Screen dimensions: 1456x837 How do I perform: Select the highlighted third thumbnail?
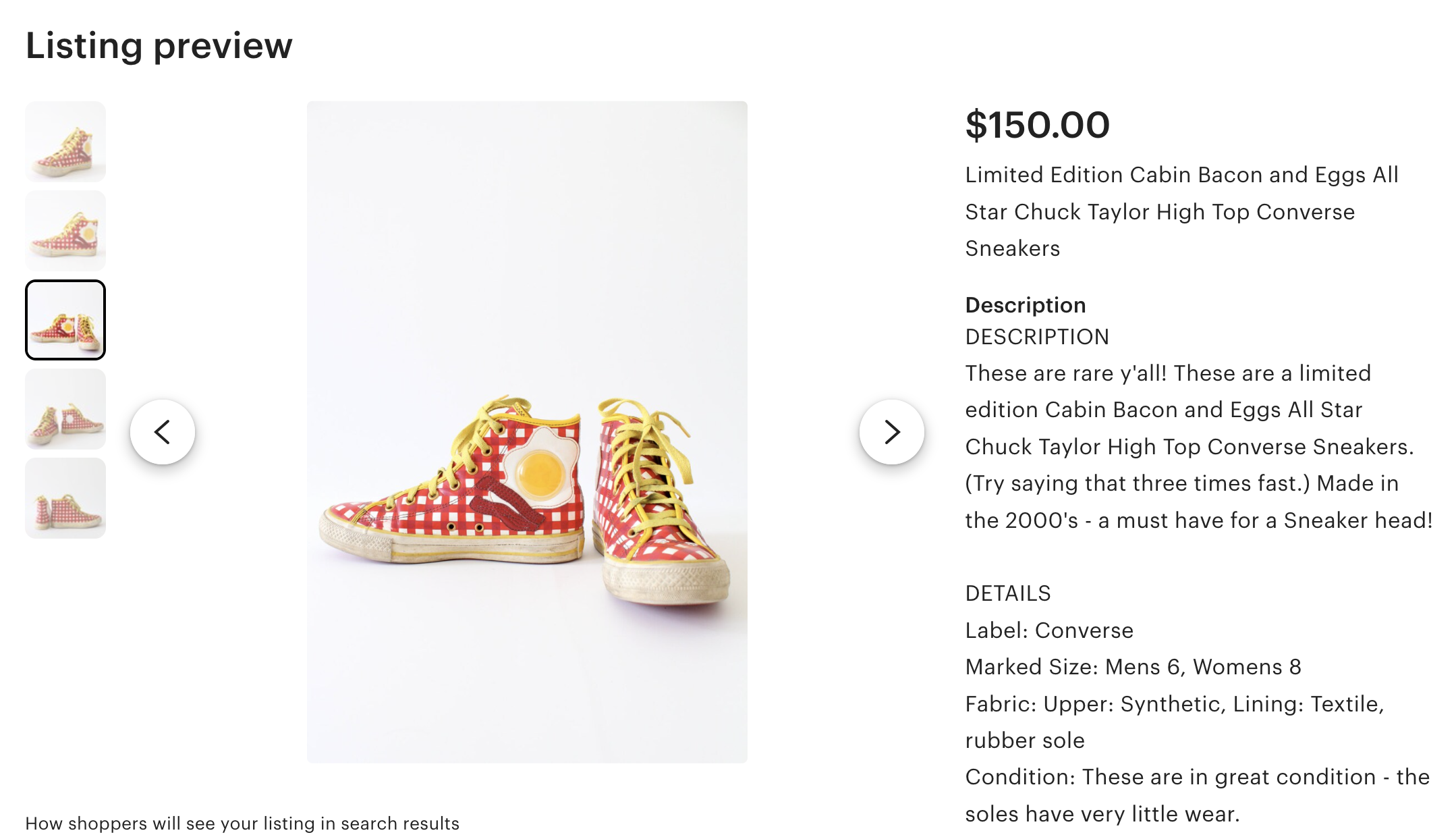click(x=65, y=320)
